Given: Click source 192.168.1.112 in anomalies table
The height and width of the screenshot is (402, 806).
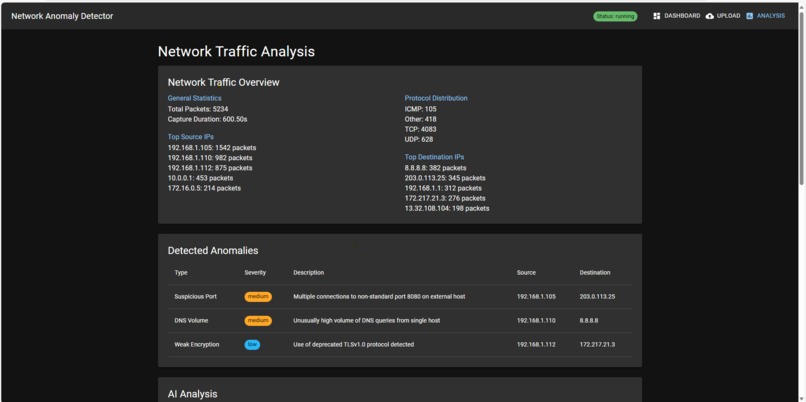Looking at the screenshot, I should tap(536, 344).
